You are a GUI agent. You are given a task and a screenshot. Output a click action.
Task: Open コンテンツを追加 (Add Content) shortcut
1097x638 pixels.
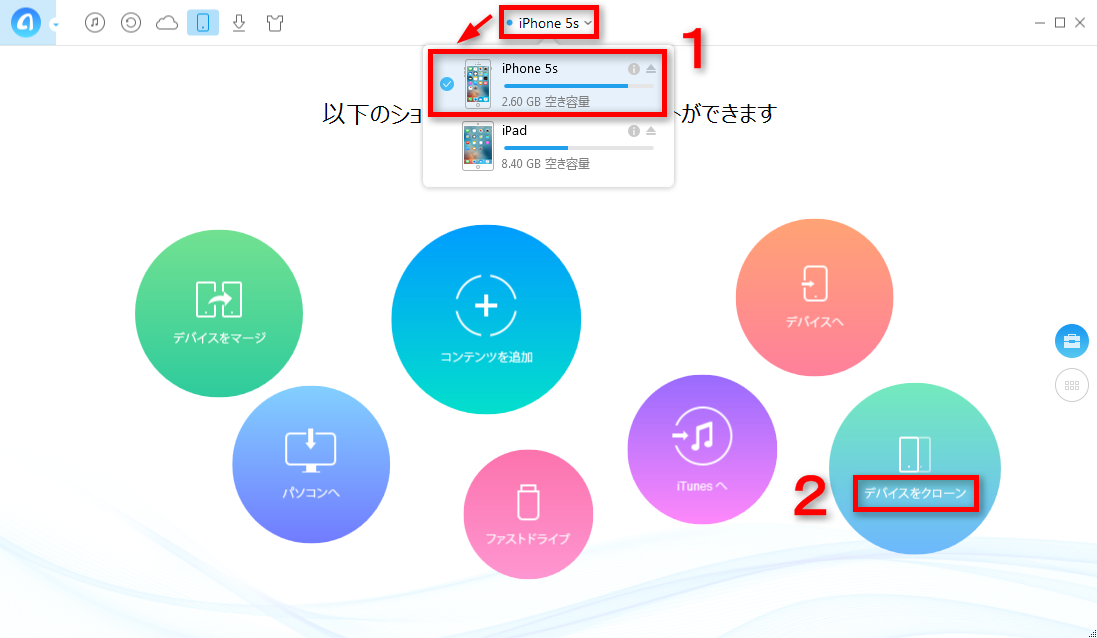486,319
